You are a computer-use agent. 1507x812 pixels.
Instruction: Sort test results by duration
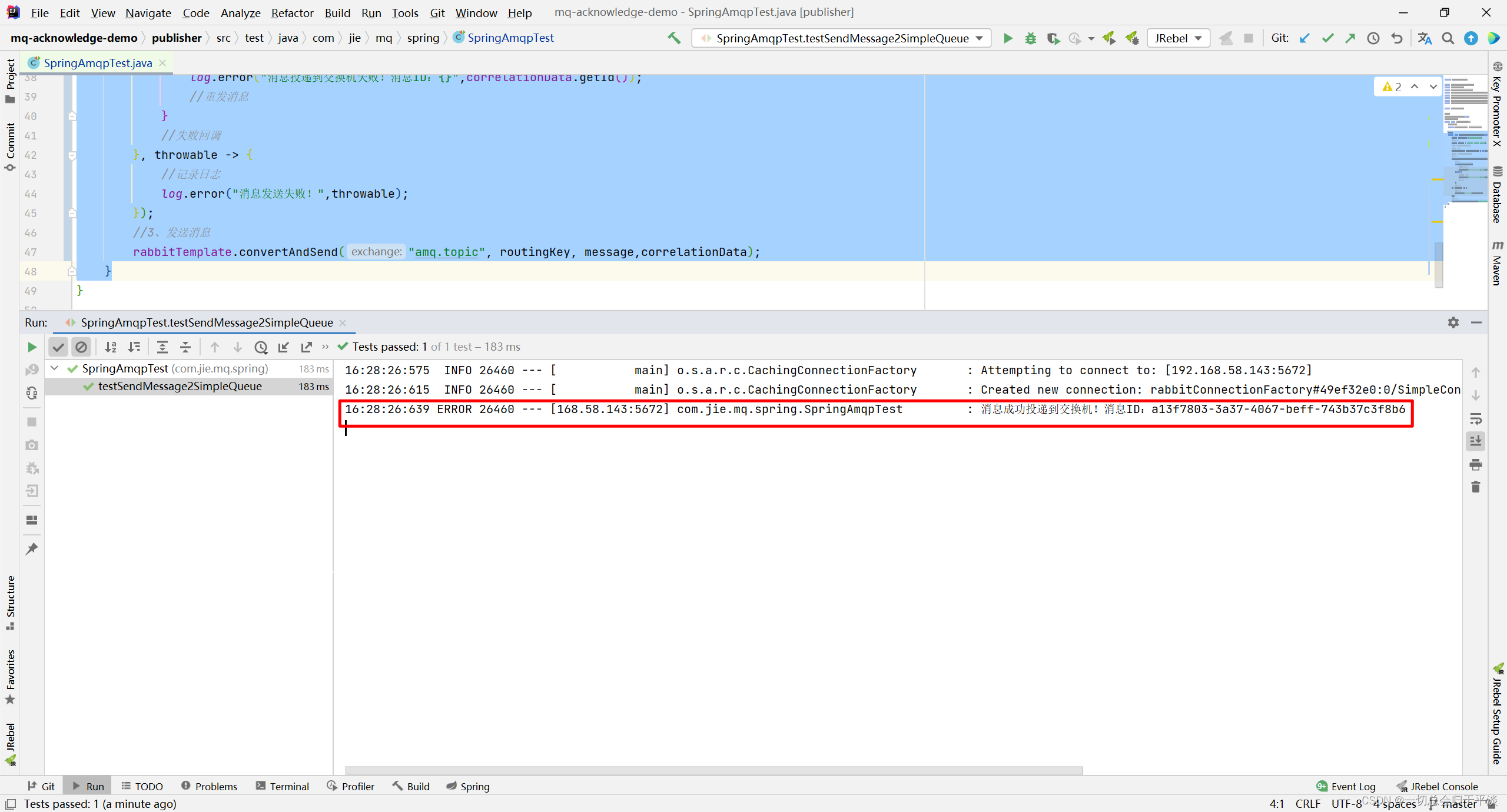click(x=134, y=347)
